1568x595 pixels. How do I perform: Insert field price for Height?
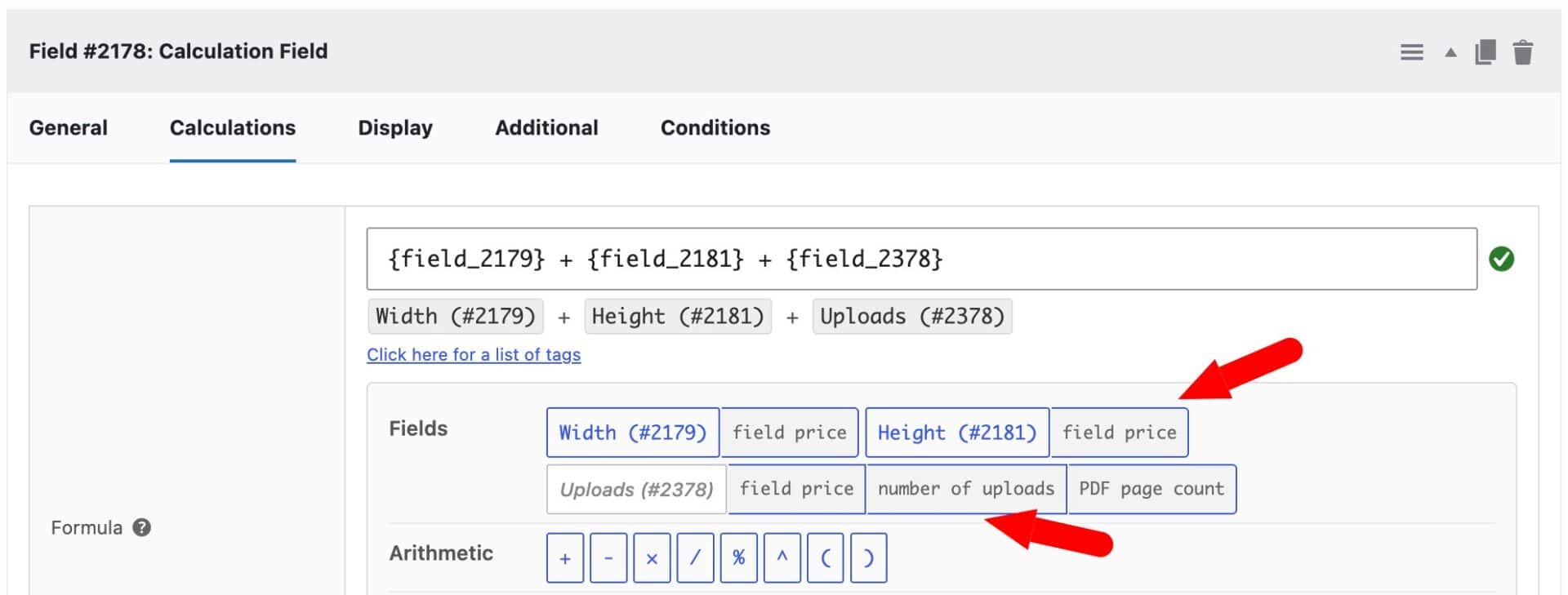[x=1120, y=433]
